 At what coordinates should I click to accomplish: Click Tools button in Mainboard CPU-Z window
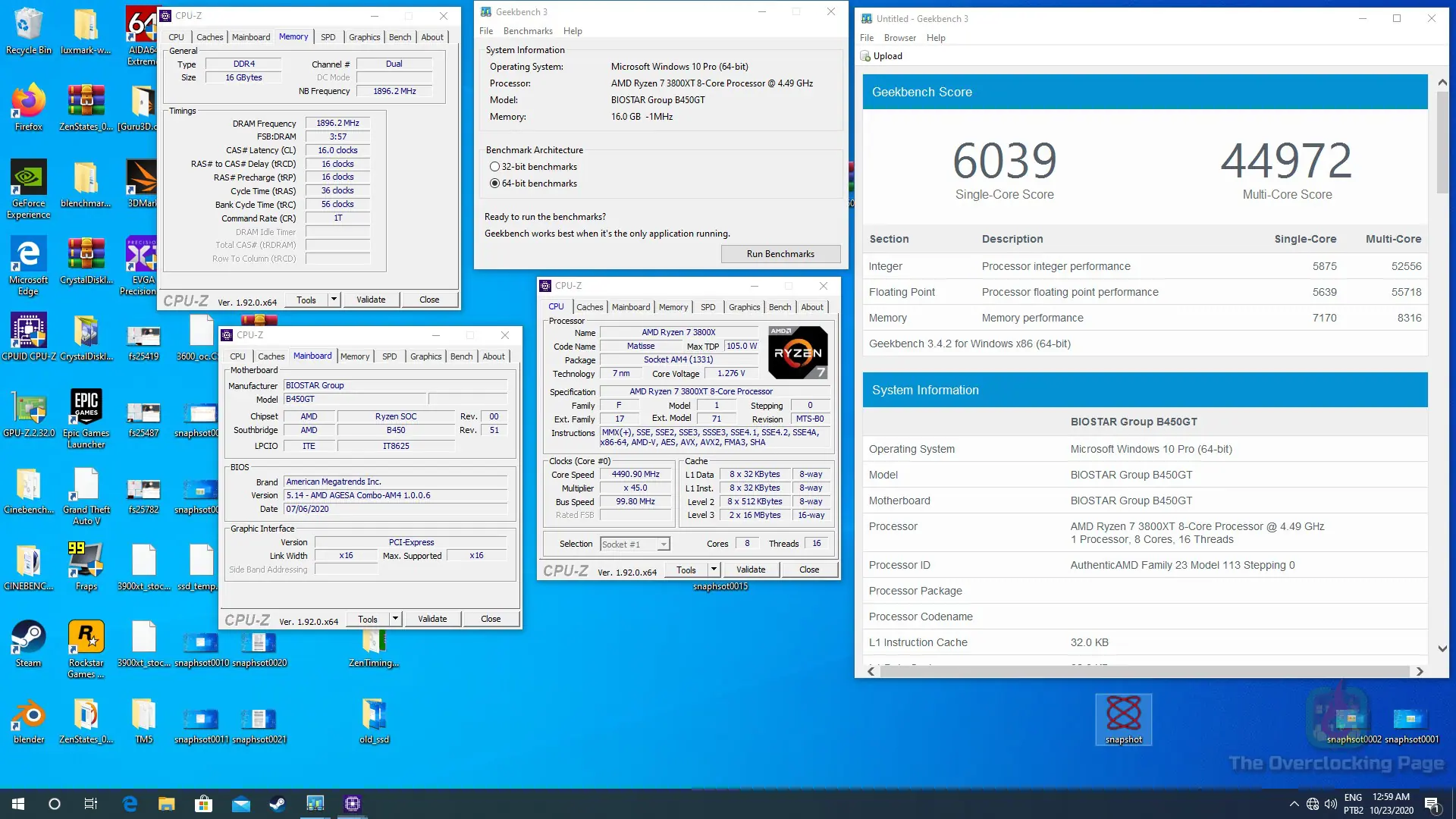coord(368,619)
